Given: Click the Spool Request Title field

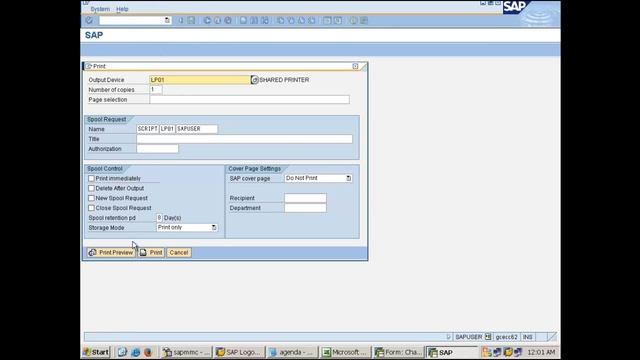Looking at the screenshot, I should [244, 139].
